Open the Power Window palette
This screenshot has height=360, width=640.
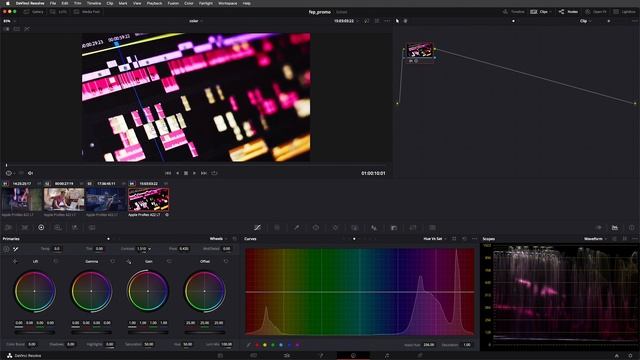(x=316, y=227)
